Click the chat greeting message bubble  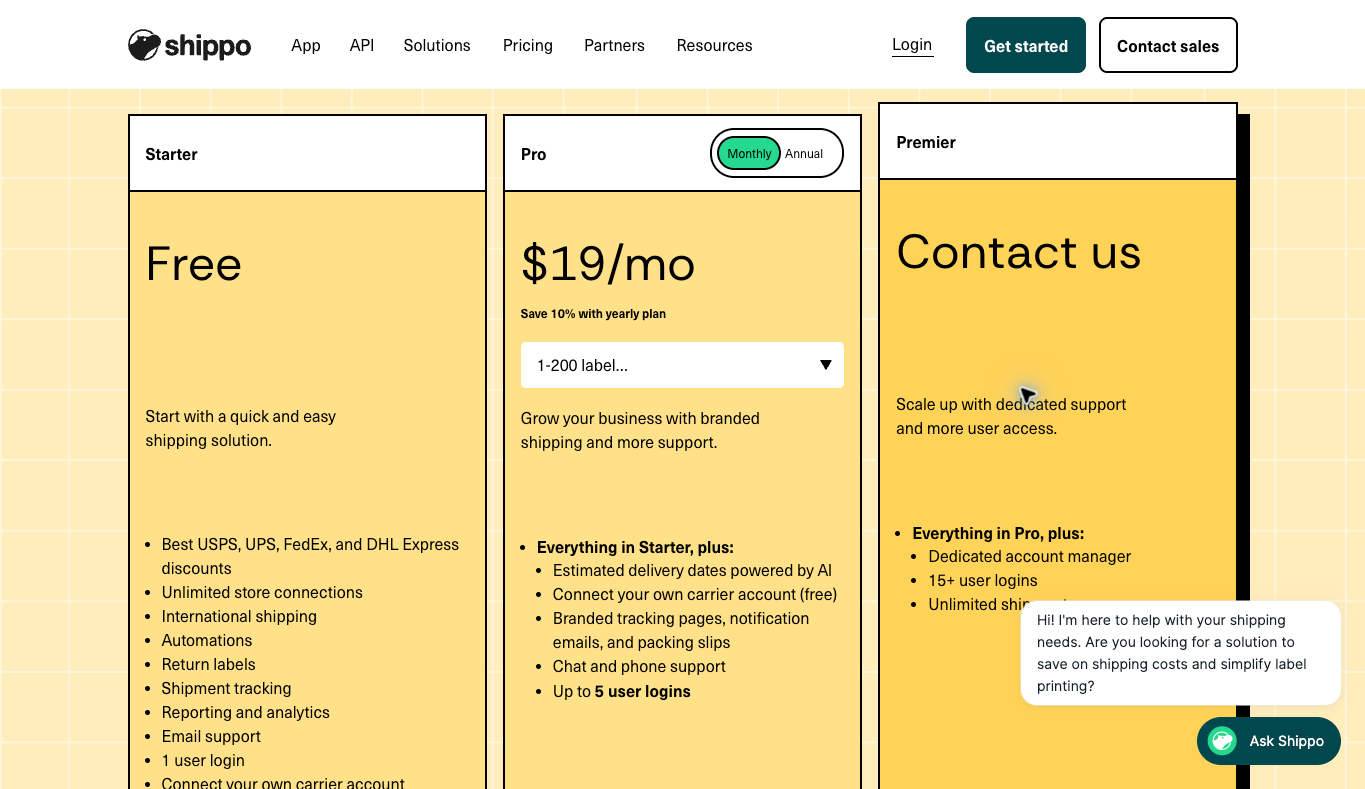(1181, 653)
